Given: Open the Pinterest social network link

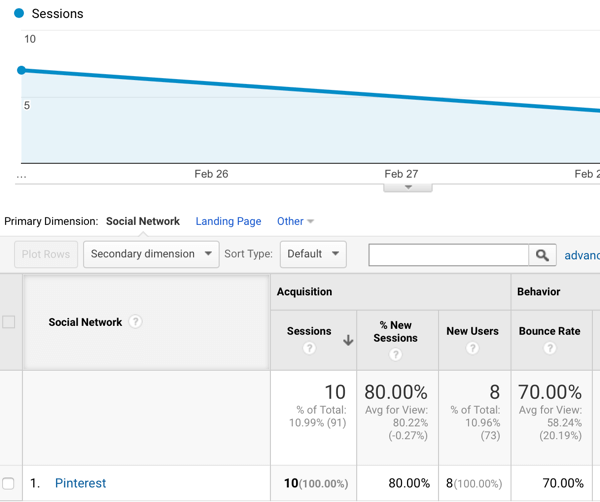Looking at the screenshot, I should point(80,483).
